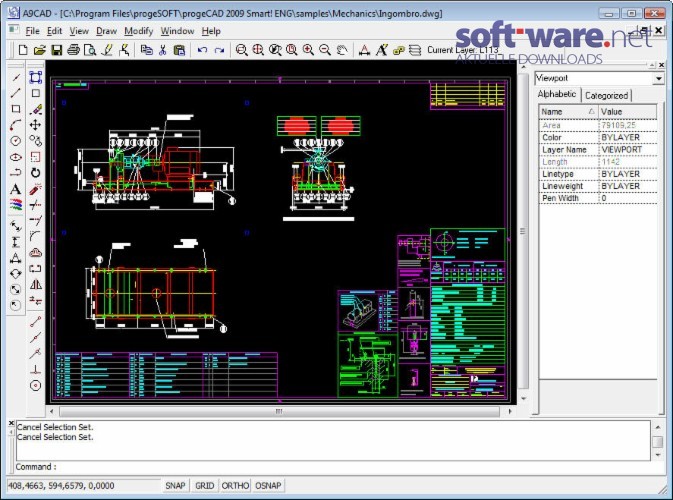Image resolution: width=673 pixels, height=500 pixels.
Task: Pick the Endpoint object snap
Action: click(x=35, y=321)
